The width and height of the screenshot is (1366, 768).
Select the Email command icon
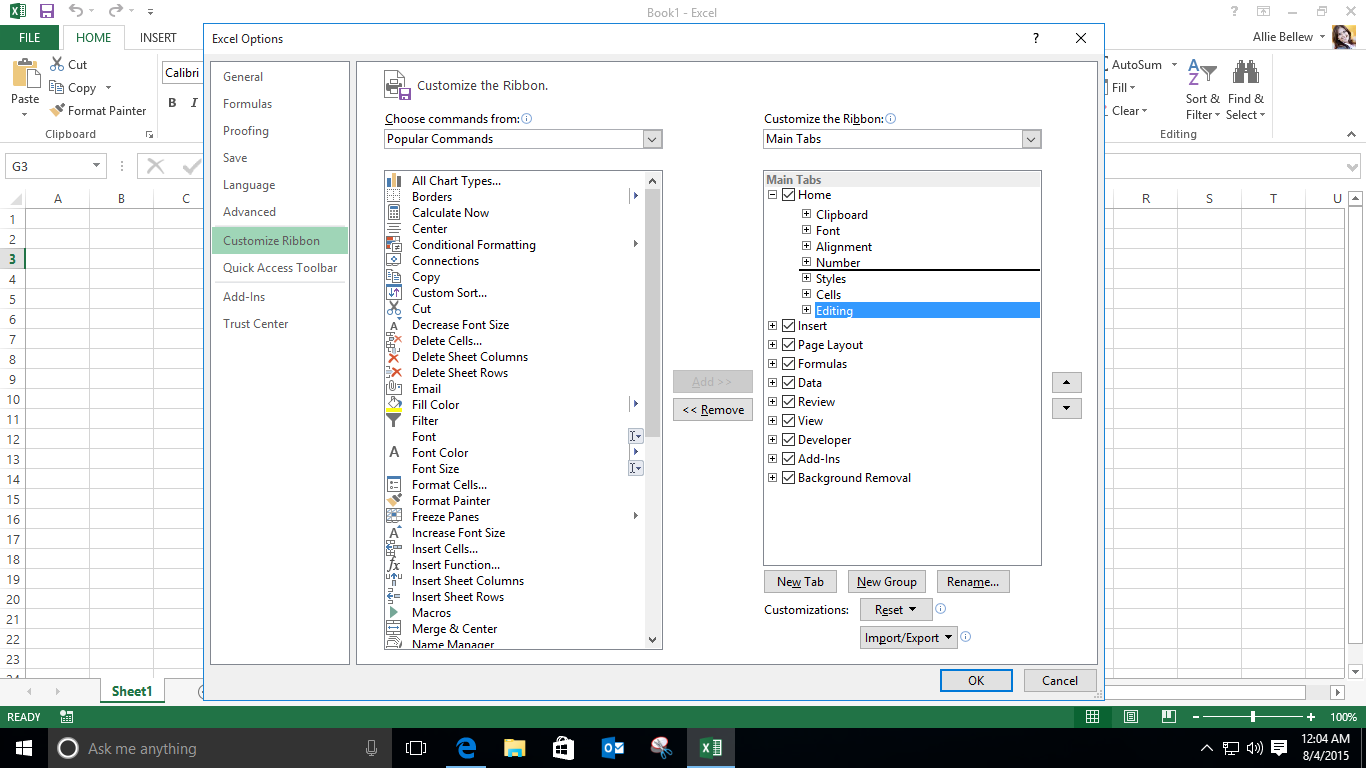coord(394,389)
